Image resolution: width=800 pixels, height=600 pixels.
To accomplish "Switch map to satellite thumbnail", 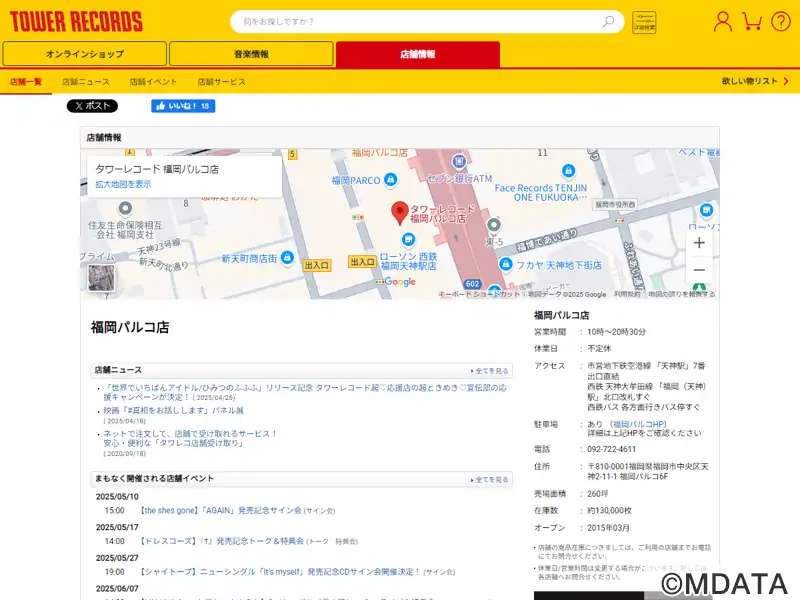I will pos(101,278).
